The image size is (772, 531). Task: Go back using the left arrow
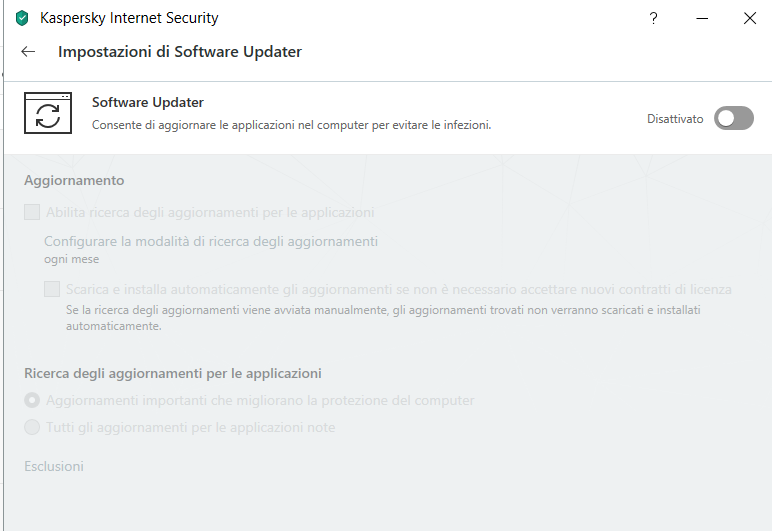tap(28, 51)
